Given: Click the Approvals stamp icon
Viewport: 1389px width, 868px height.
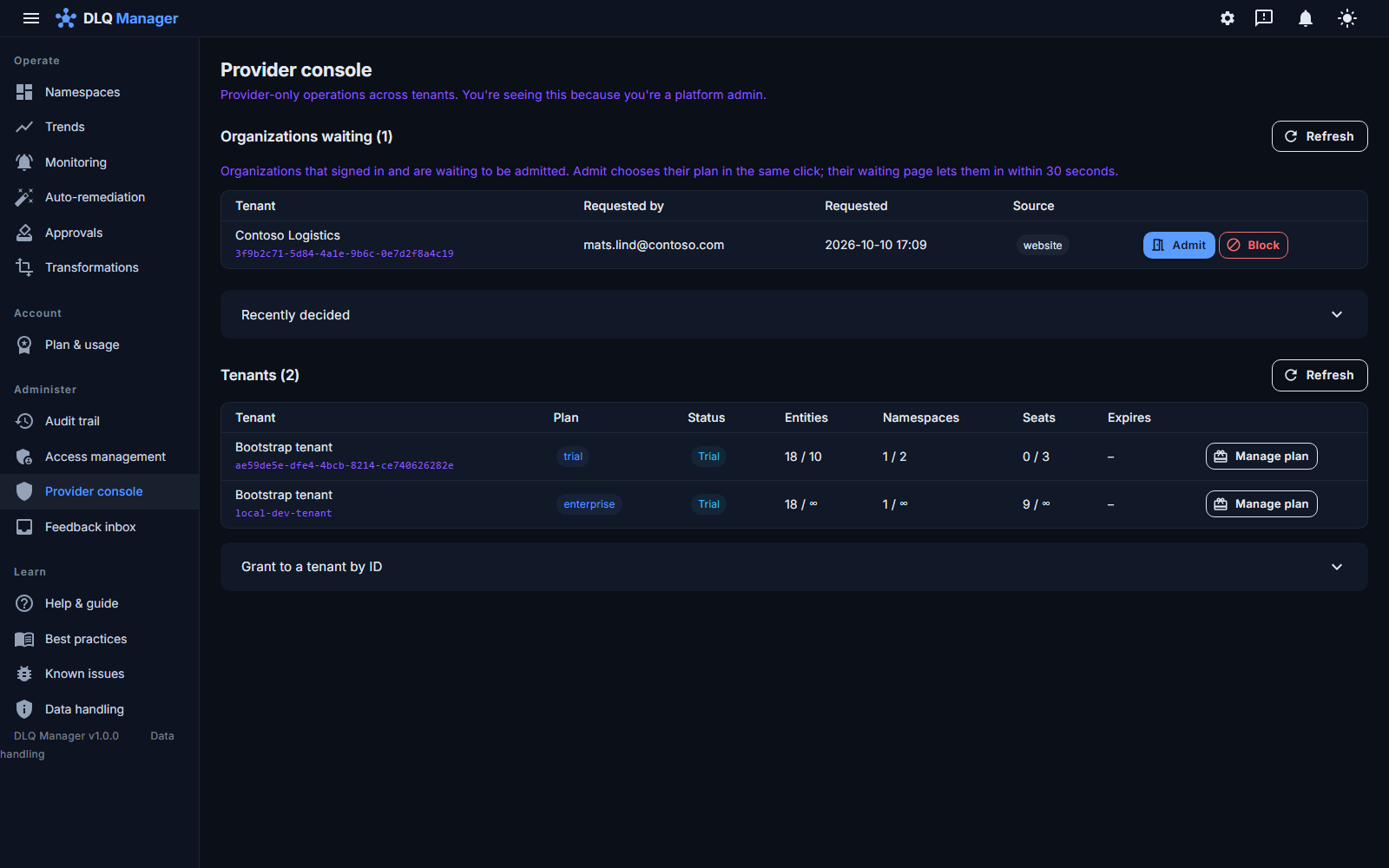Looking at the screenshot, I should click(x=24, y=233).
